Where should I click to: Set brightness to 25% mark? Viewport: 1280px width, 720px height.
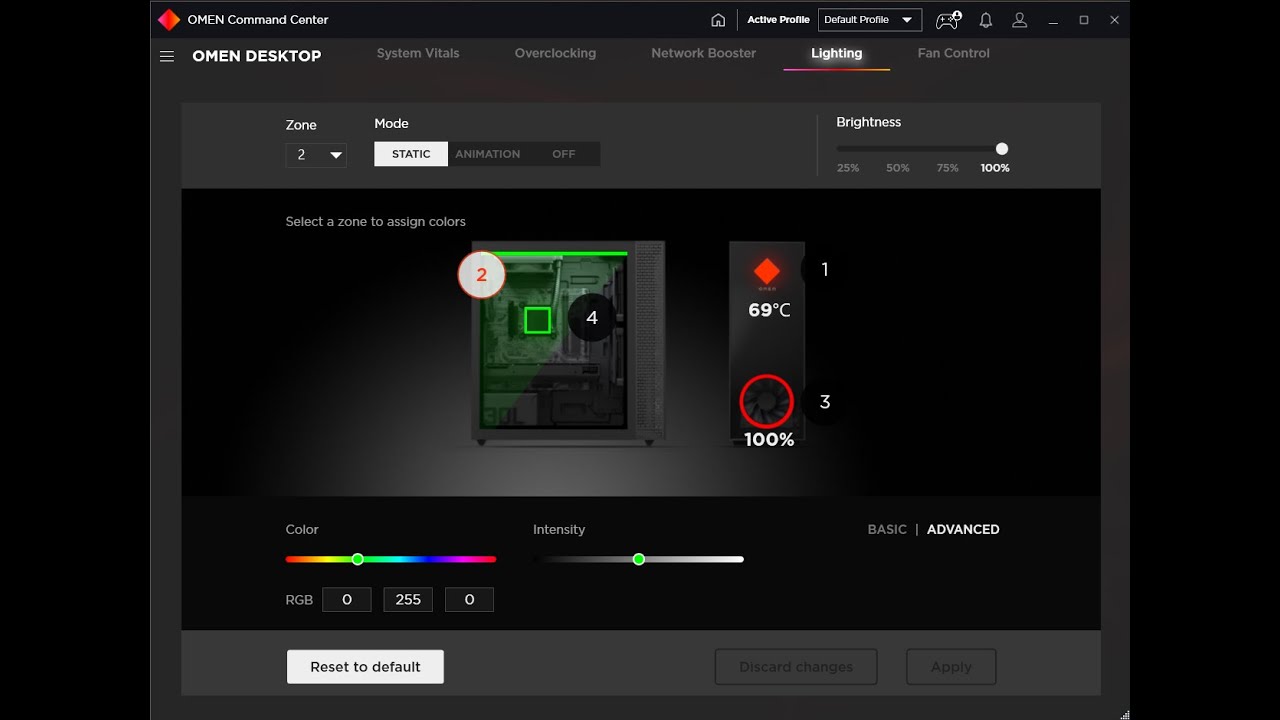pos(848,168)
